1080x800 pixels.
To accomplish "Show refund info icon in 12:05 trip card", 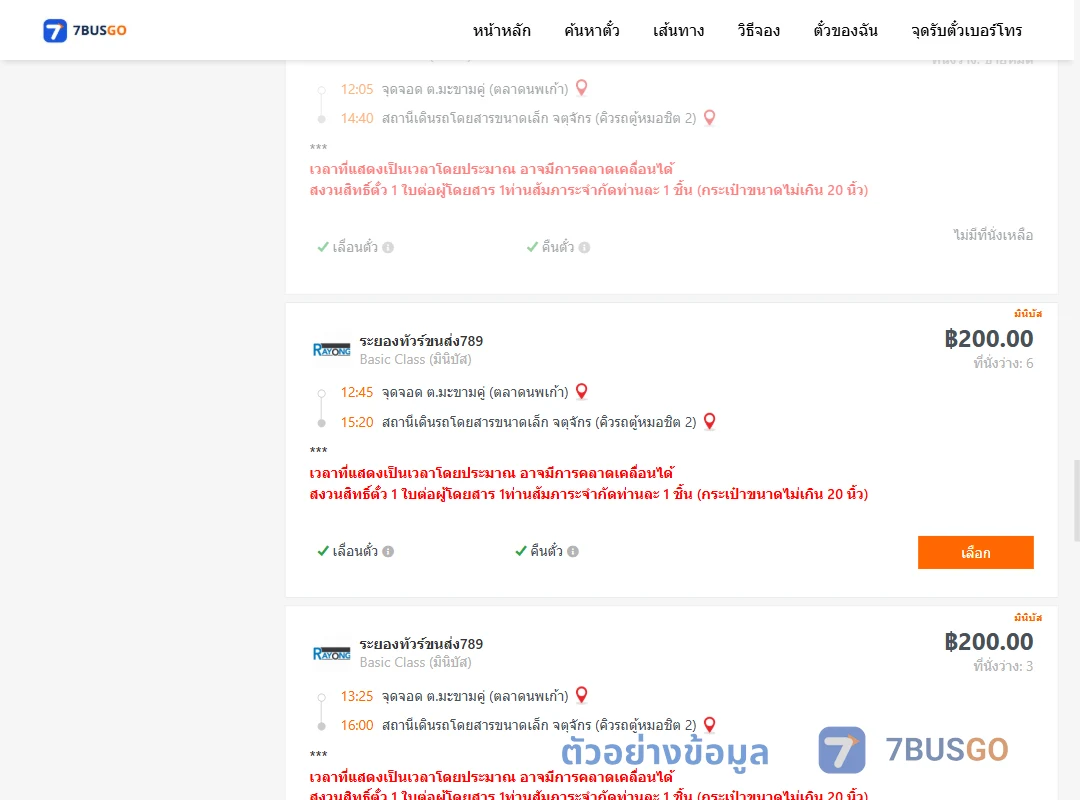I will point(584,247).
